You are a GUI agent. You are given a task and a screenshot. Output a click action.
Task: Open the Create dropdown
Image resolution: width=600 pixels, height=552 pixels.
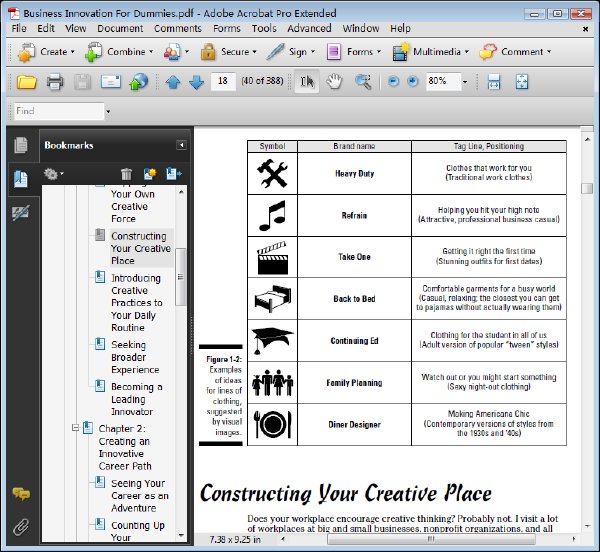click(46, 52)
